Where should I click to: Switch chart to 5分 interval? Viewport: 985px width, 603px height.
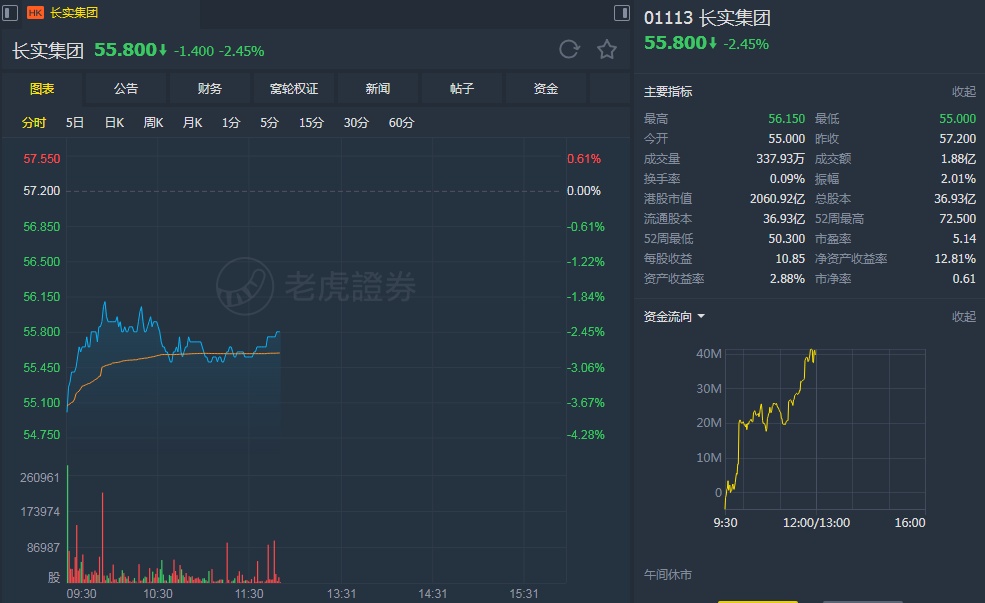269,122
